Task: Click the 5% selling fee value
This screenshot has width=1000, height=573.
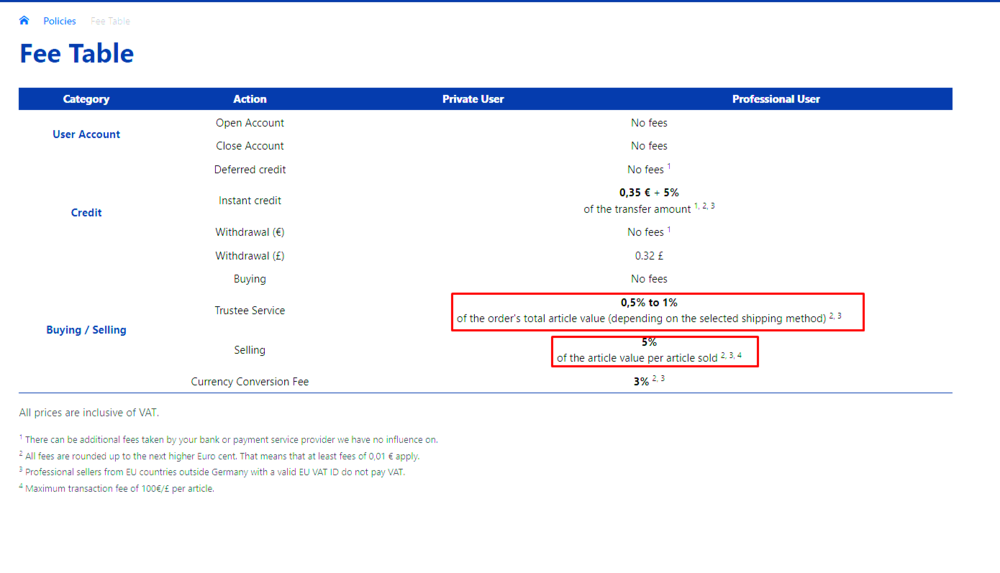Action: pos(649,342)
